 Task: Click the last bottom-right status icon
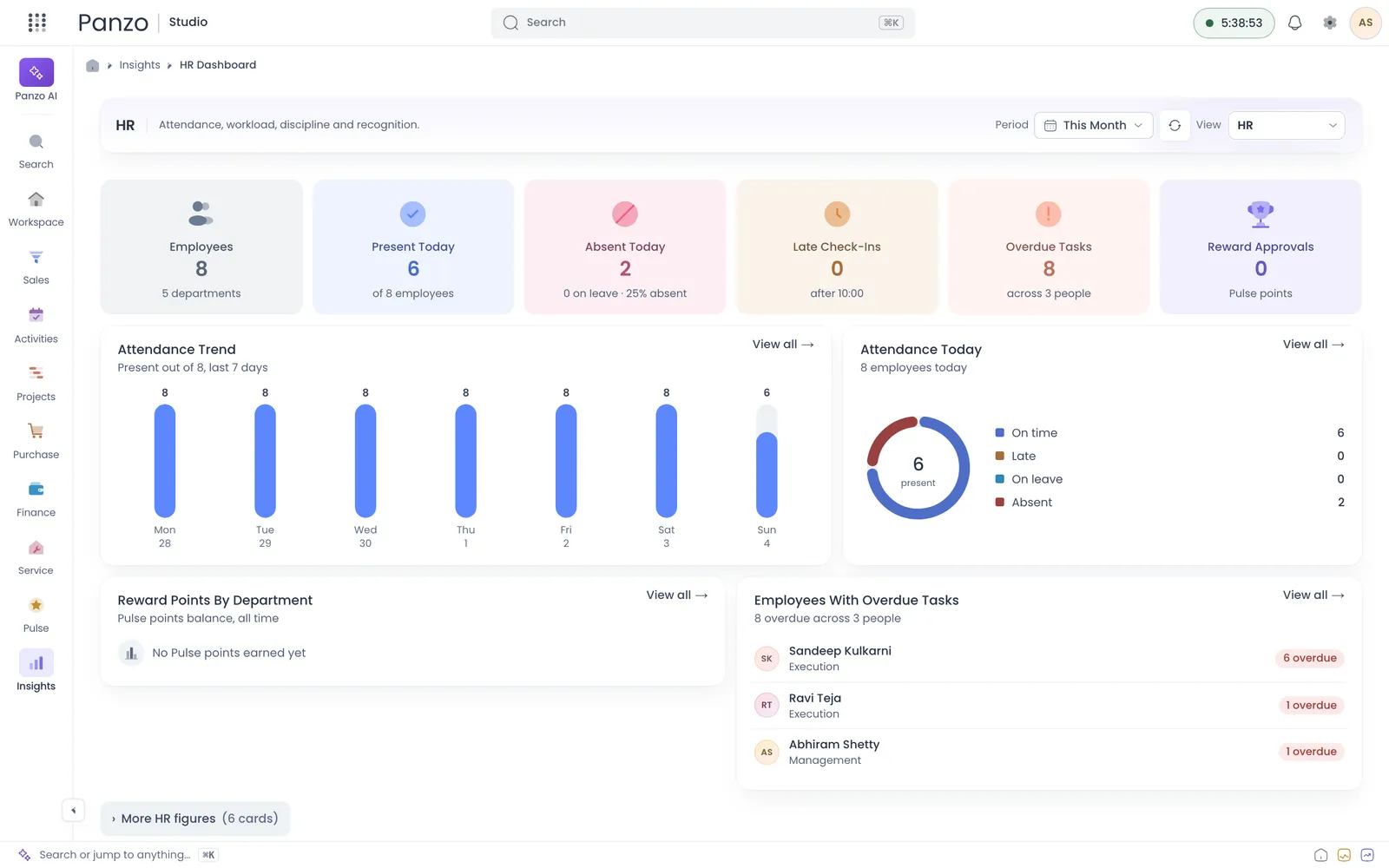1367,855
